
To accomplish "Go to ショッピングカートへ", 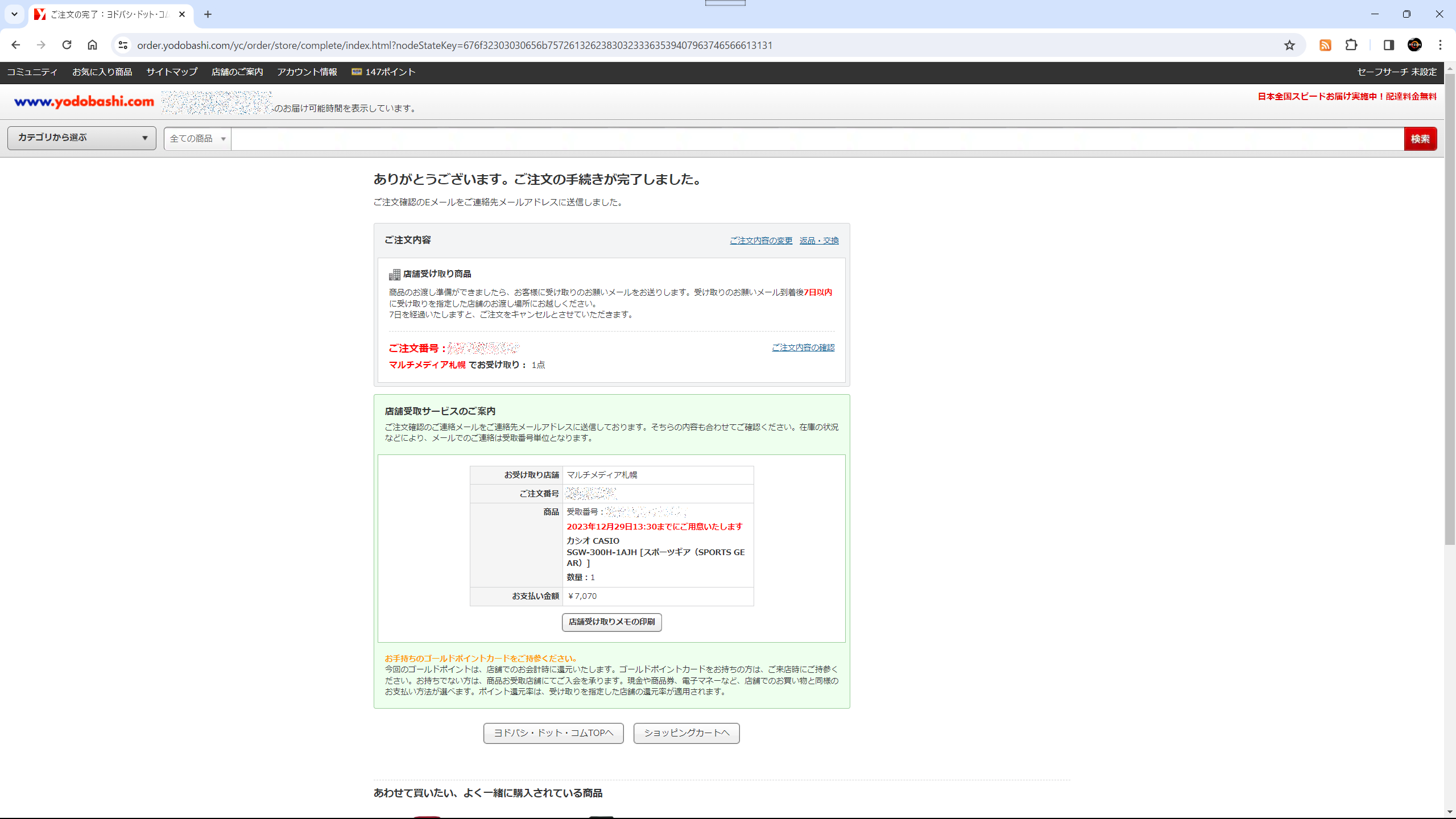I will click(x=686, y=733).
